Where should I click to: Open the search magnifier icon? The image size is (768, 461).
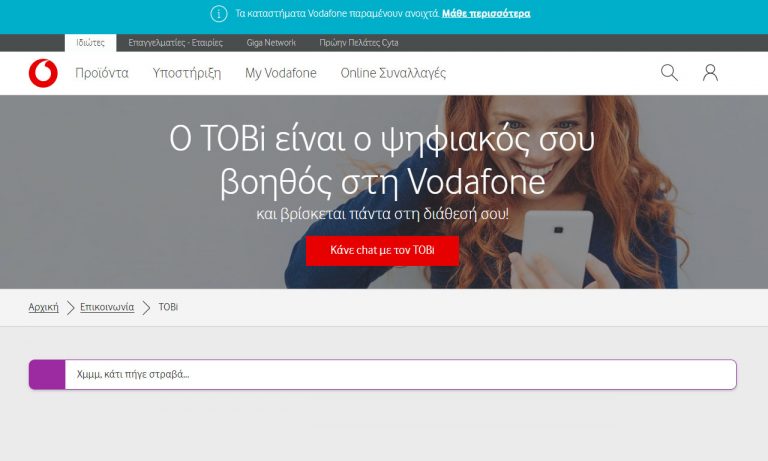pos(669,73)
